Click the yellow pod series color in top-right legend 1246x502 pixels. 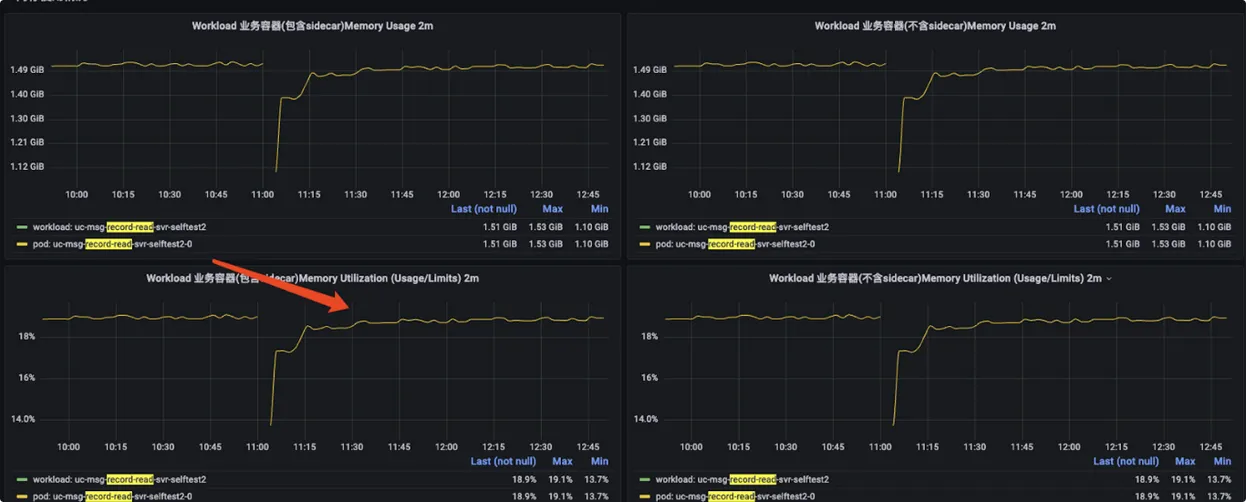tap(645, 244)
